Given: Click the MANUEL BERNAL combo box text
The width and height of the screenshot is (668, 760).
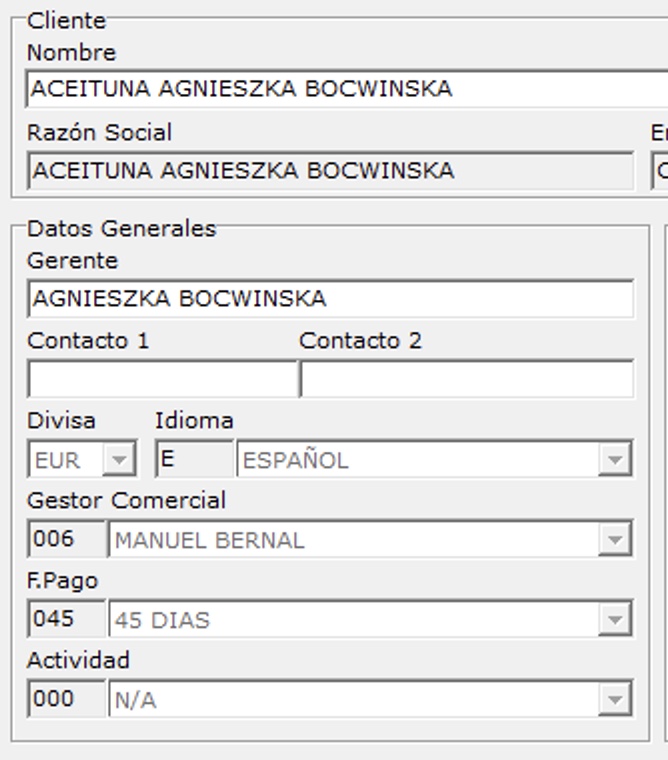Looking at the screenshot, I should 350,541.
